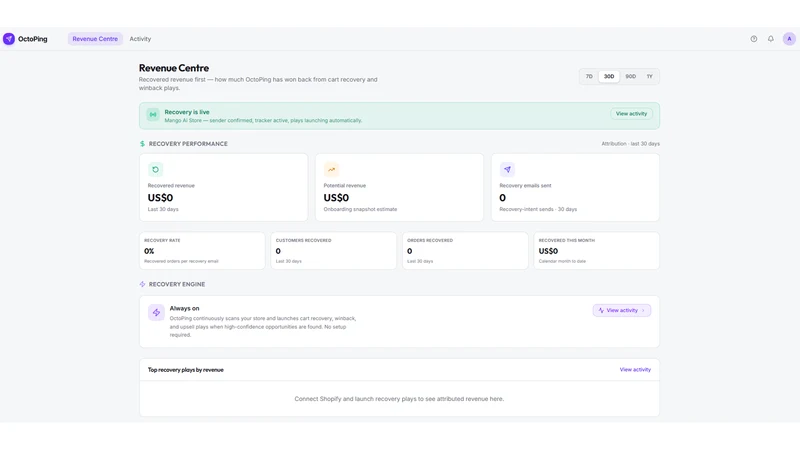The height and width of the screenshot is (450, 800).
Task: Click the Attribution last 30 days label
Action: tap(630, 144)
